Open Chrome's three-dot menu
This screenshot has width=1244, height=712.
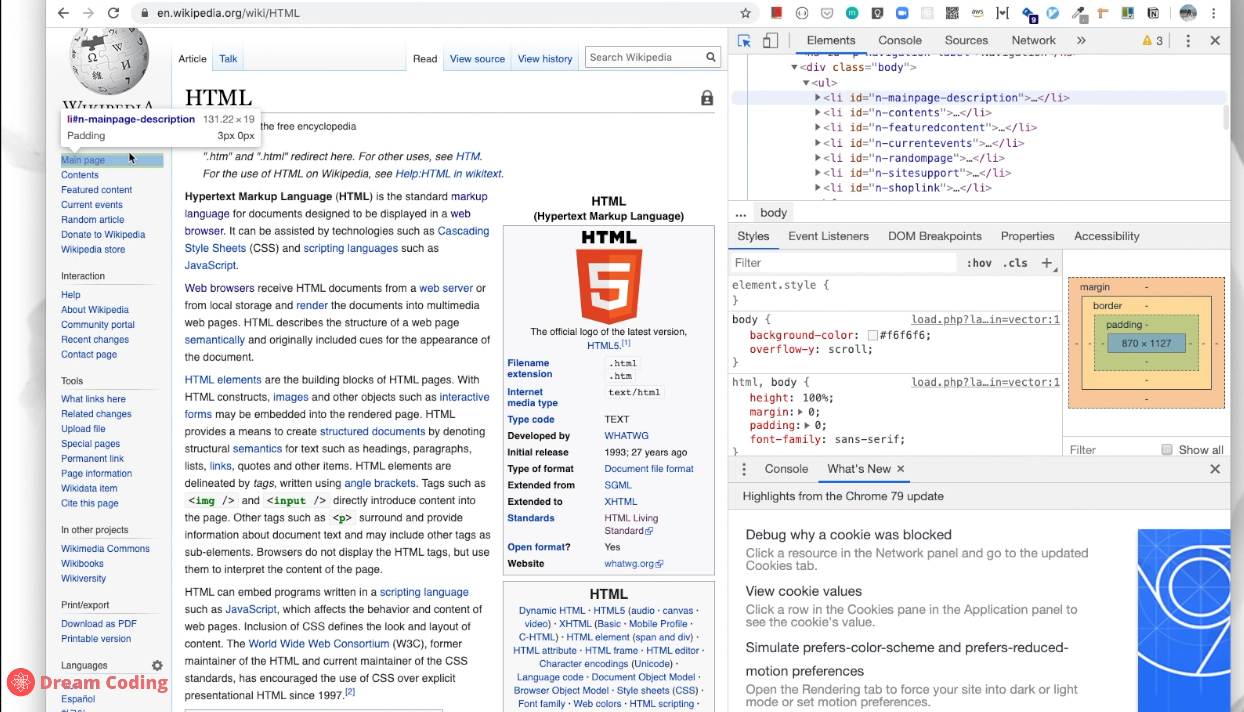(1216, 13)
